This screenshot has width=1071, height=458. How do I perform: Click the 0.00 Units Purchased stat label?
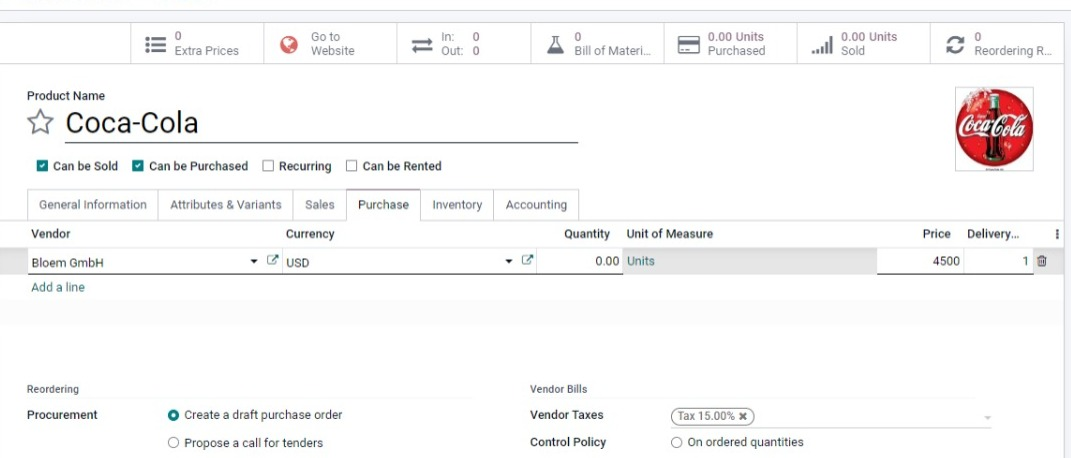pos(736,44)
